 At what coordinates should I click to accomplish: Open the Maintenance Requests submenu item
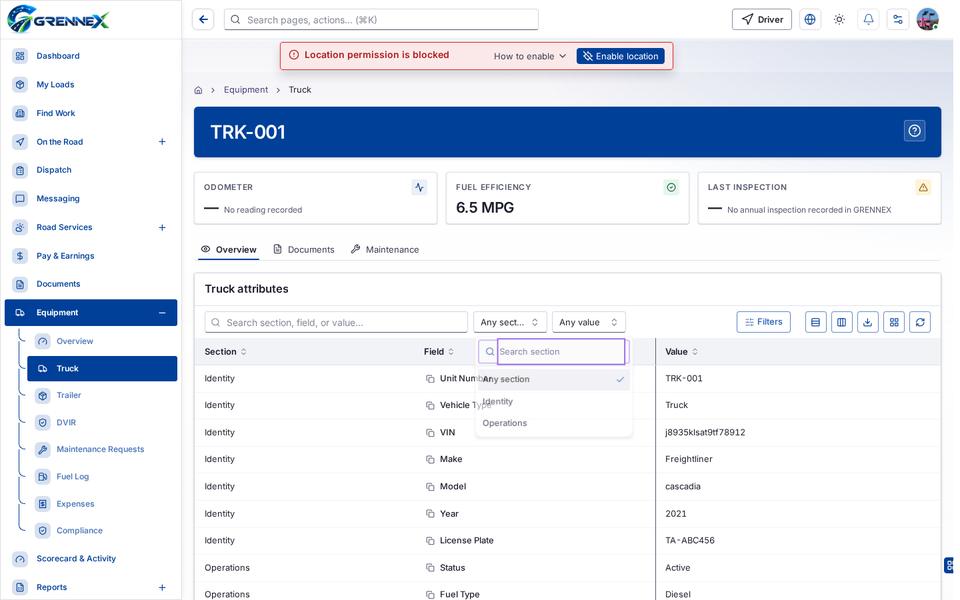pyautogui.click(x=102, y=449)
